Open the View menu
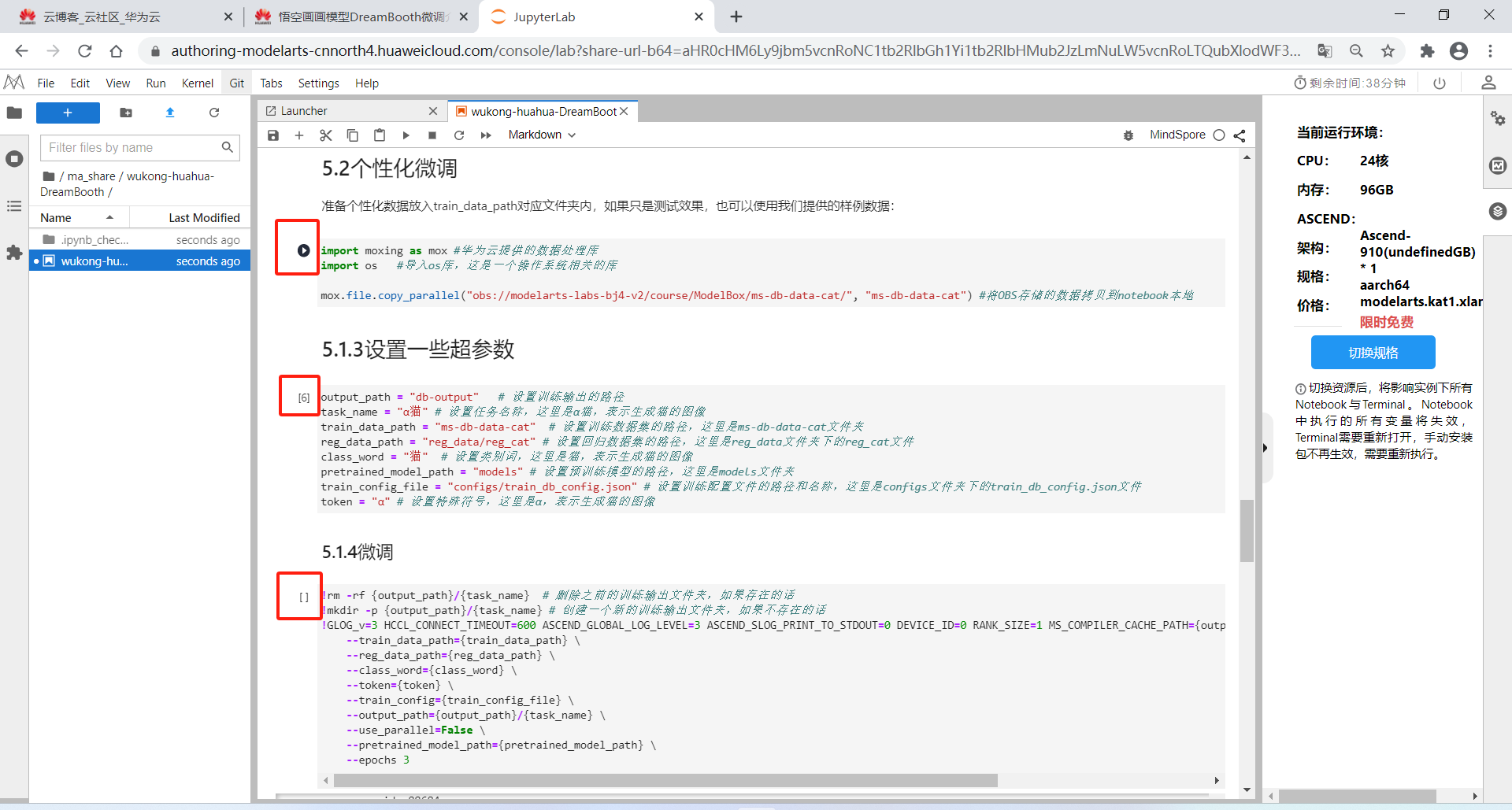1512x810 pixels. (x=118, y=83)
